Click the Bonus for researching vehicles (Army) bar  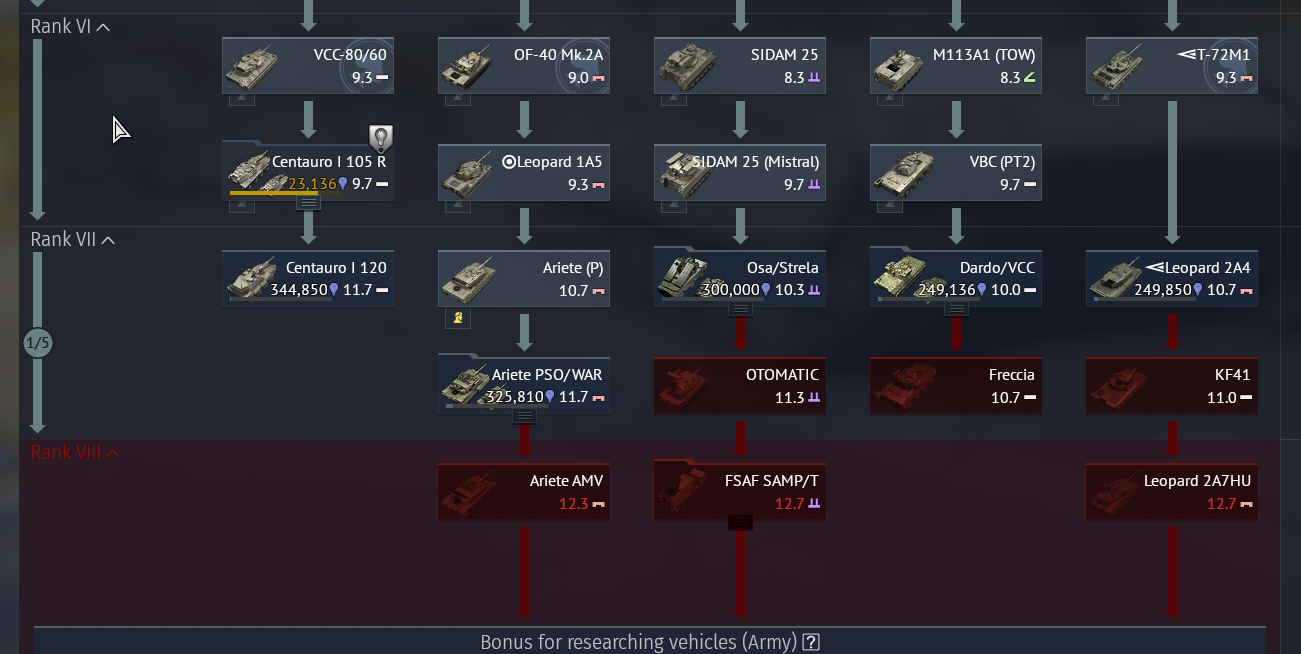(x=650, y=641)
